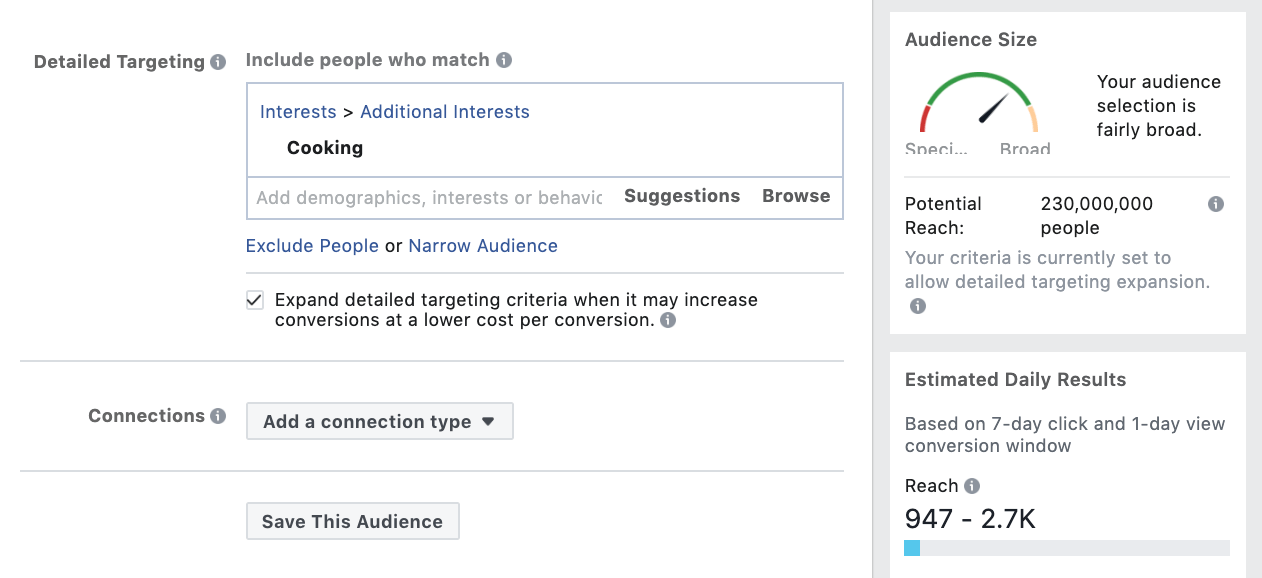
Task: Select the Suggestions option
Action: point(682,196)
